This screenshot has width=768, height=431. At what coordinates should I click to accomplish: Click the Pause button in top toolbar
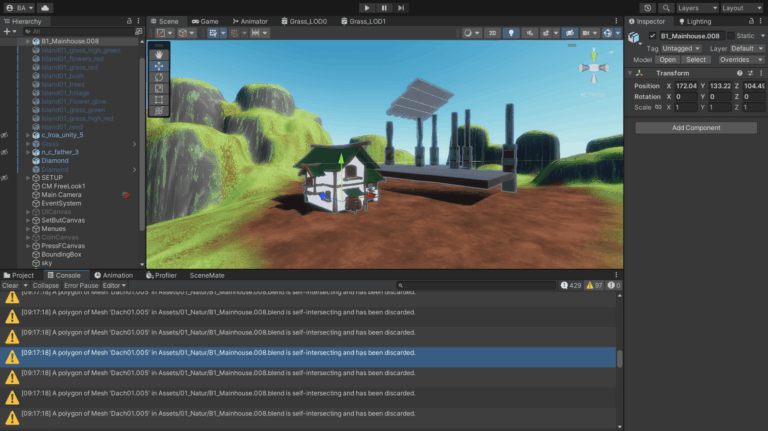(384, 7)
